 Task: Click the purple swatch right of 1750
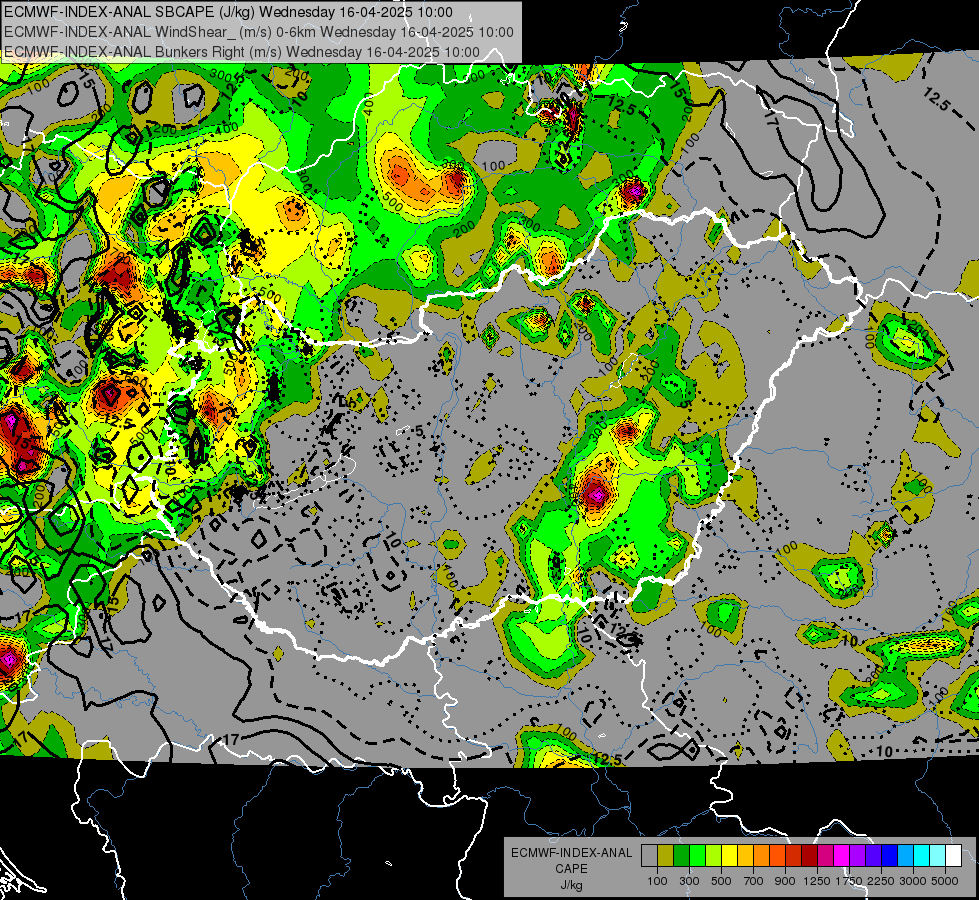858,855
